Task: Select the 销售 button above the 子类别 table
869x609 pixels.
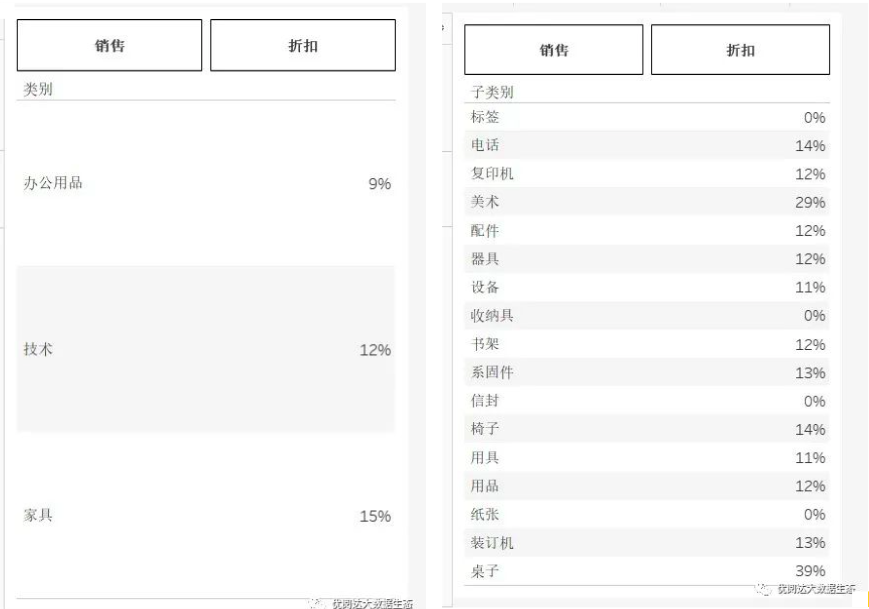Action: click(553, 50)
